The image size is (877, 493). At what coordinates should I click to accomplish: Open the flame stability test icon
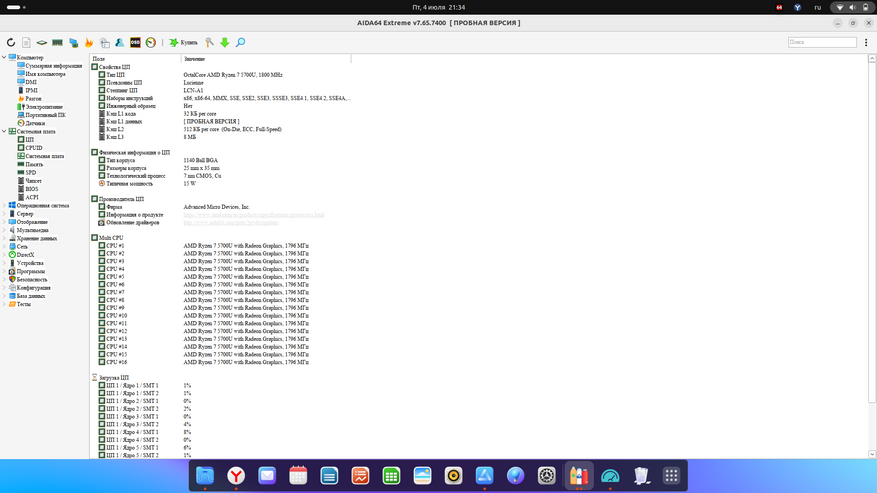[88, 43]
